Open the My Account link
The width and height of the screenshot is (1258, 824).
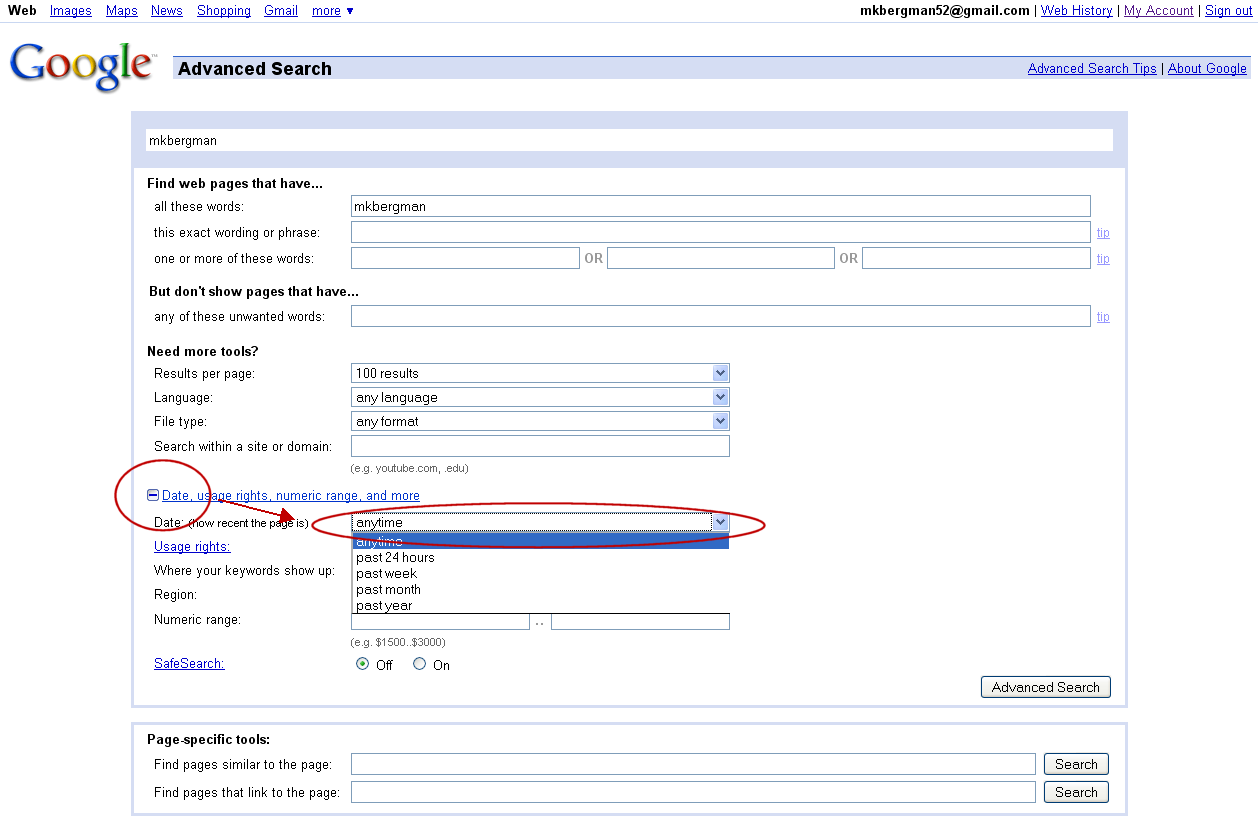(x=1159, y=10)
